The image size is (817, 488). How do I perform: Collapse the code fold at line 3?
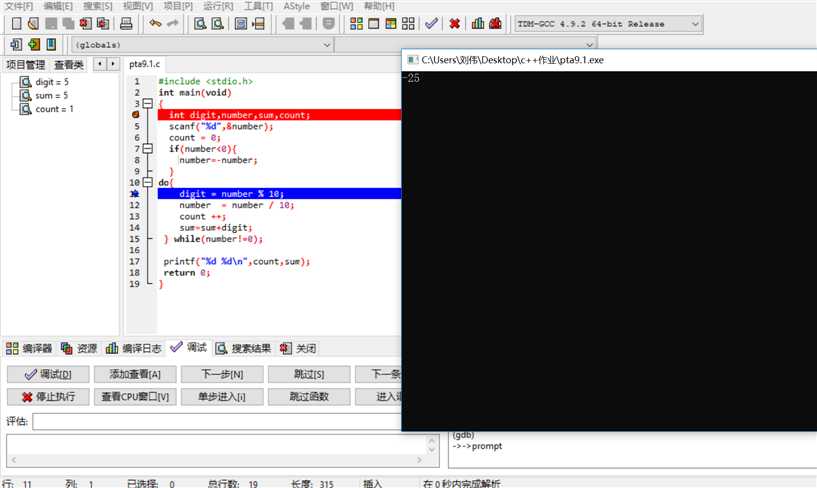point(147,104)
